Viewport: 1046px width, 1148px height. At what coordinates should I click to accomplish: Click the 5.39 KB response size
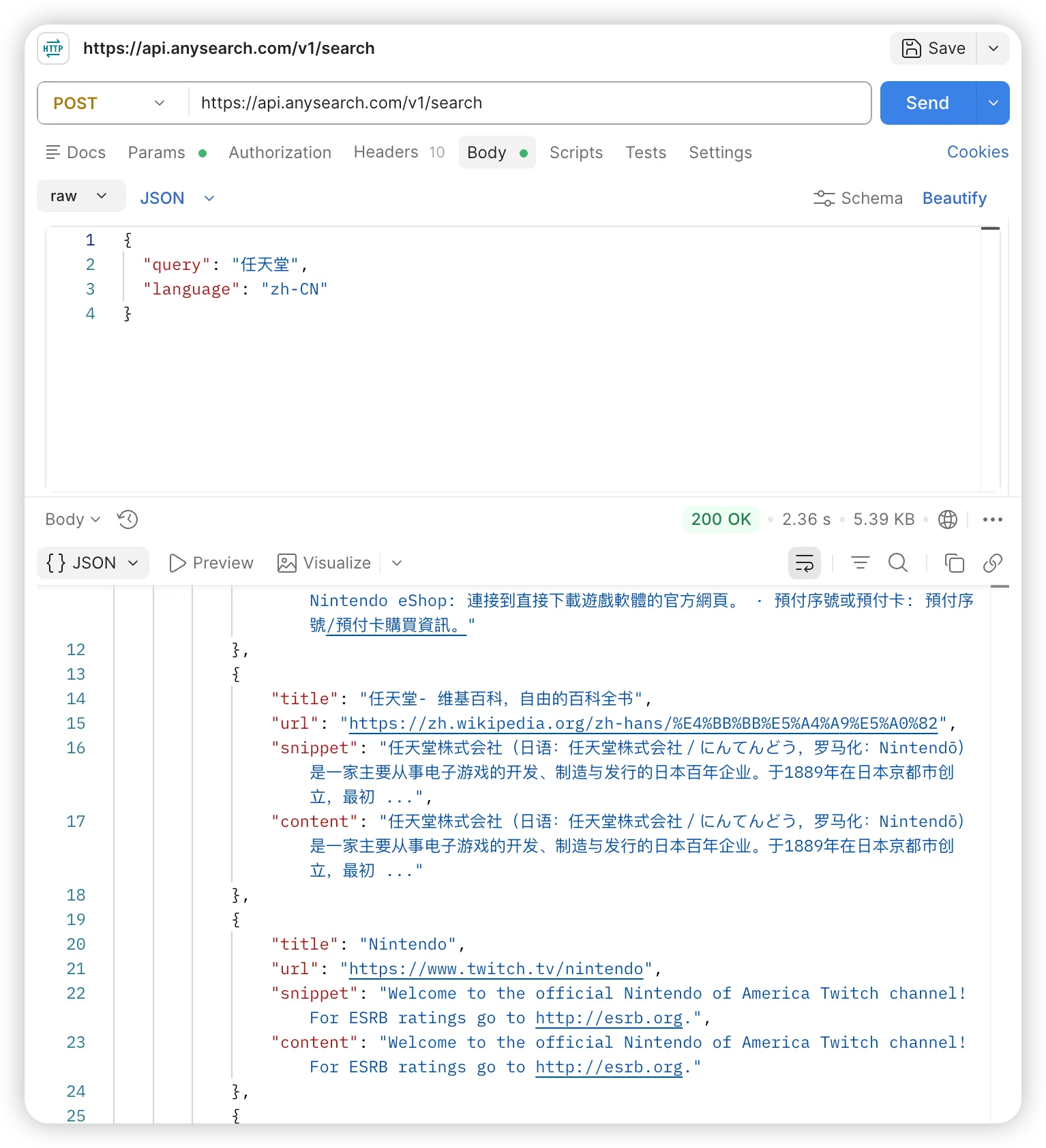point(884,519)
